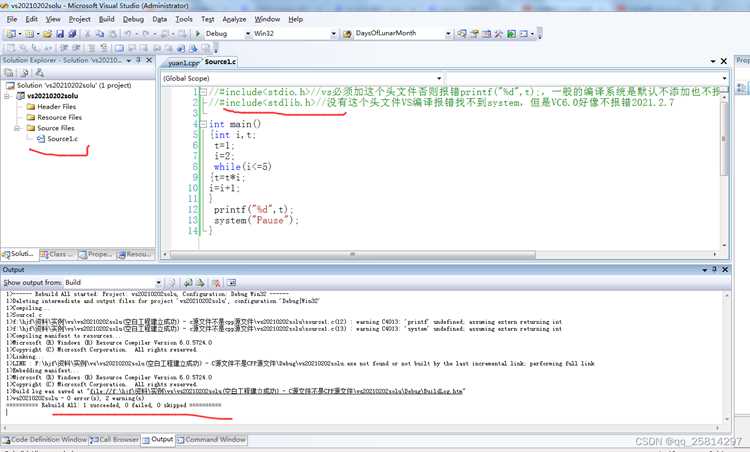Click the Save floppy disk icon
This screenshot has width=750, height=452.
click(x=60, y=34)
